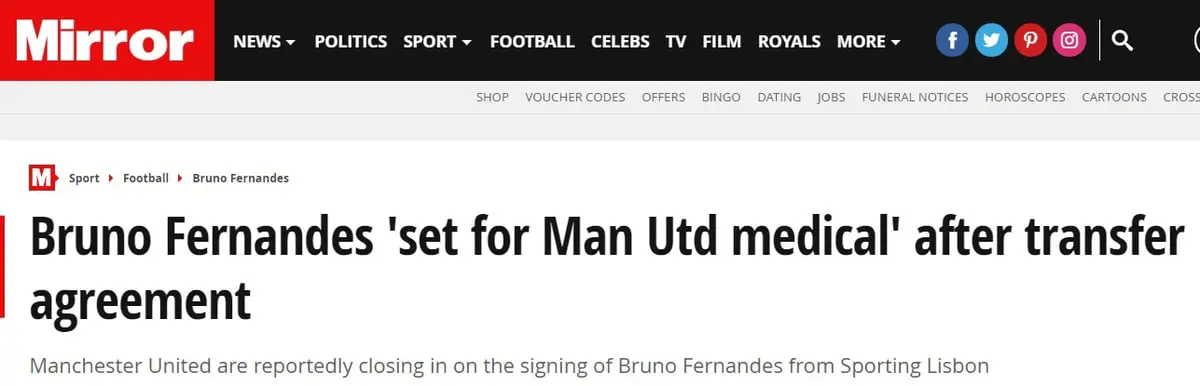Screen dimensions: 1200x386
Task: Open the Mirror Facebook page icon
Action: click(x=952, y=41)
